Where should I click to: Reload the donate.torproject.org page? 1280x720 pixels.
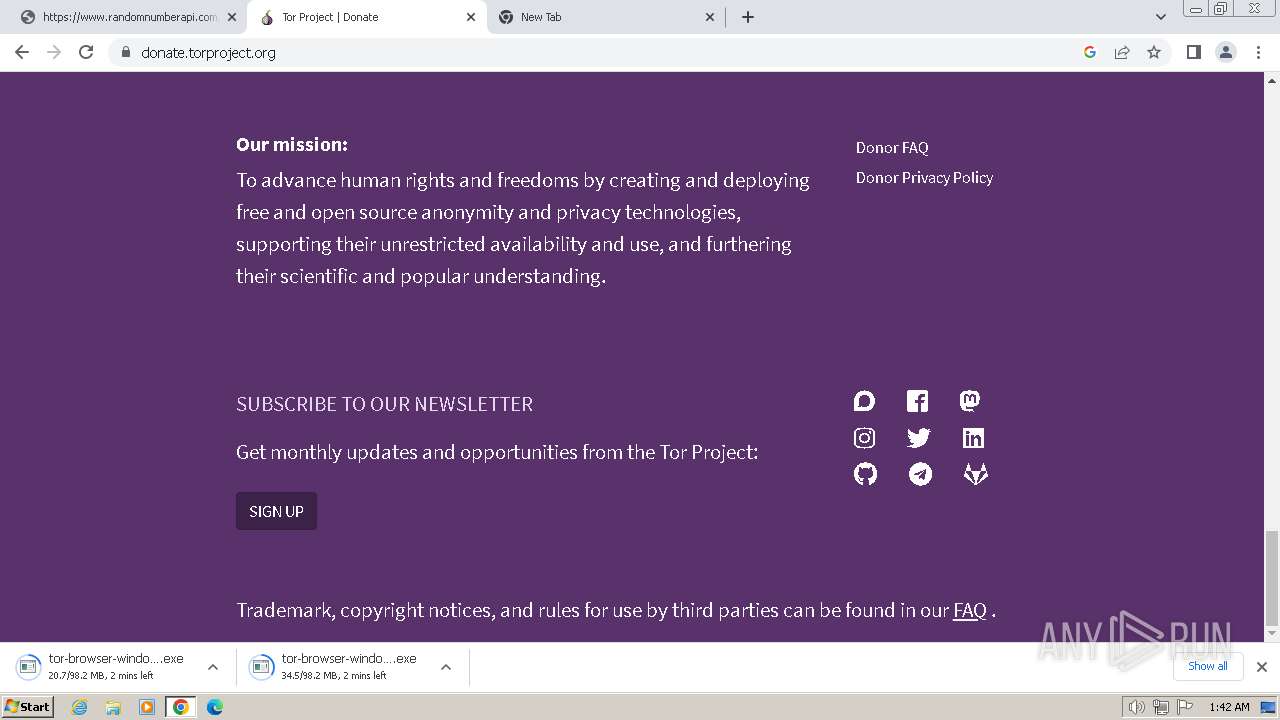(86, 52)
